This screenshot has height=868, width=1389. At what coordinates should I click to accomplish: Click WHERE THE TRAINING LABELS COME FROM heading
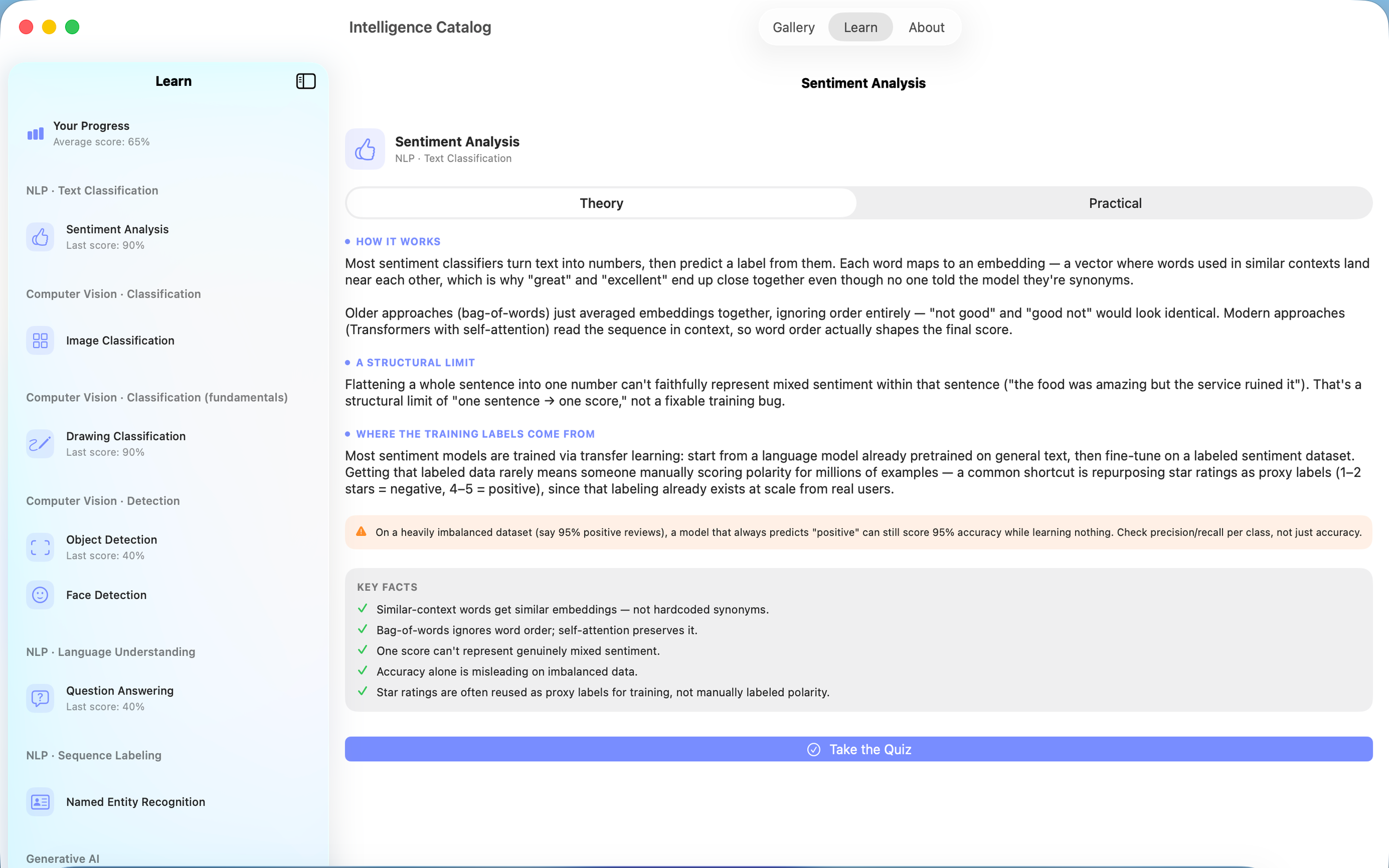(x=475, y=434)
